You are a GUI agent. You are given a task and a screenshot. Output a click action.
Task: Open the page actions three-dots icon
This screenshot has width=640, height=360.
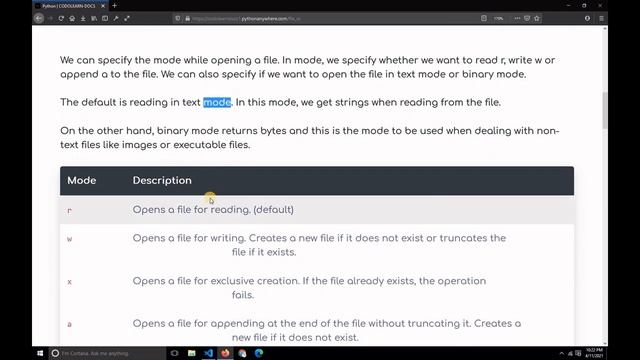(x=517, y=18)
